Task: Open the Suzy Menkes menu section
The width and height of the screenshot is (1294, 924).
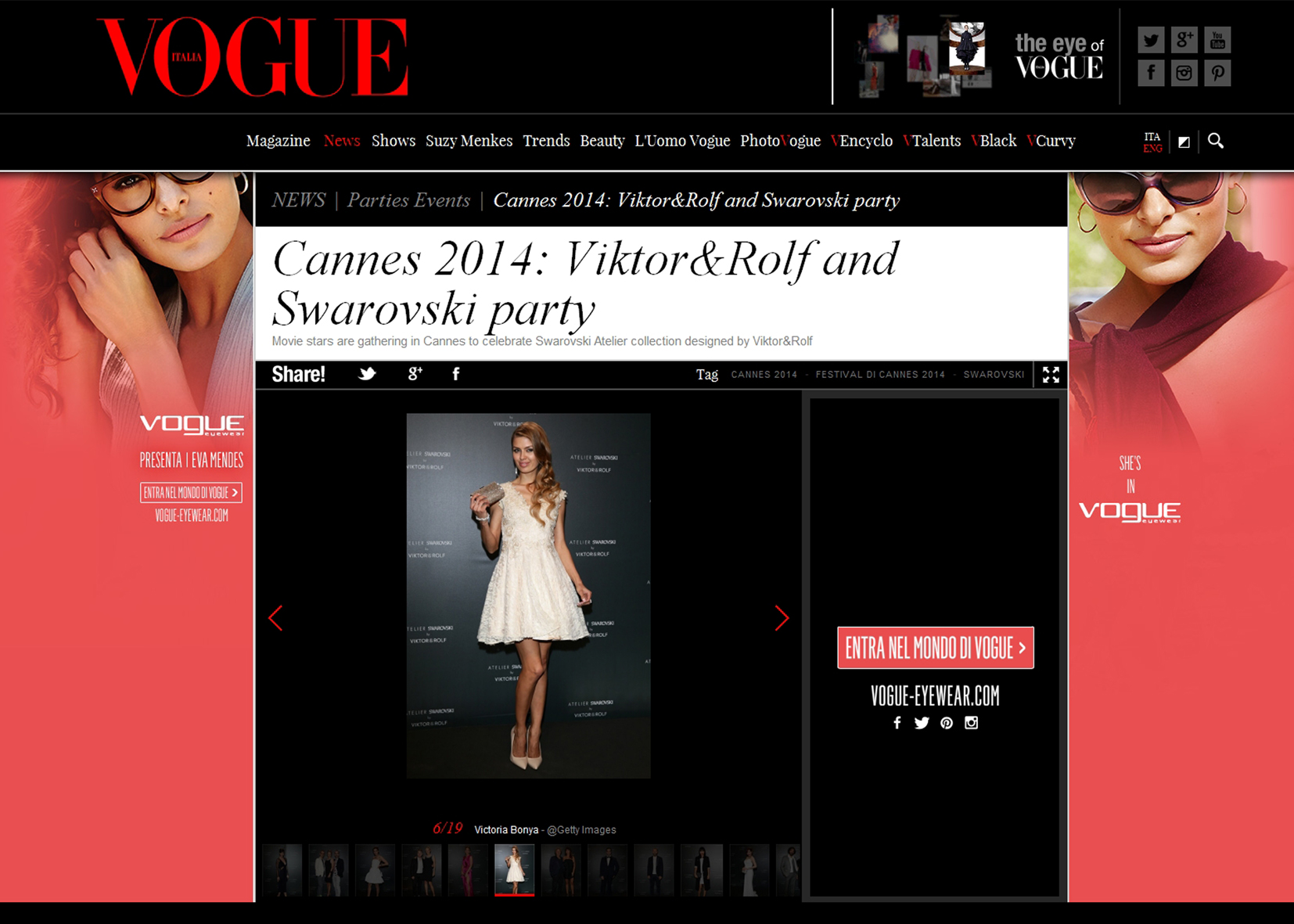Action: coord(469,141)
